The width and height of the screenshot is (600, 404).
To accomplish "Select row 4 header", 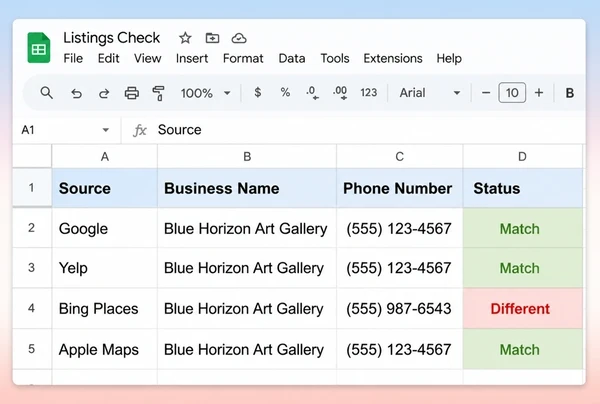I will tap(32, 308).
